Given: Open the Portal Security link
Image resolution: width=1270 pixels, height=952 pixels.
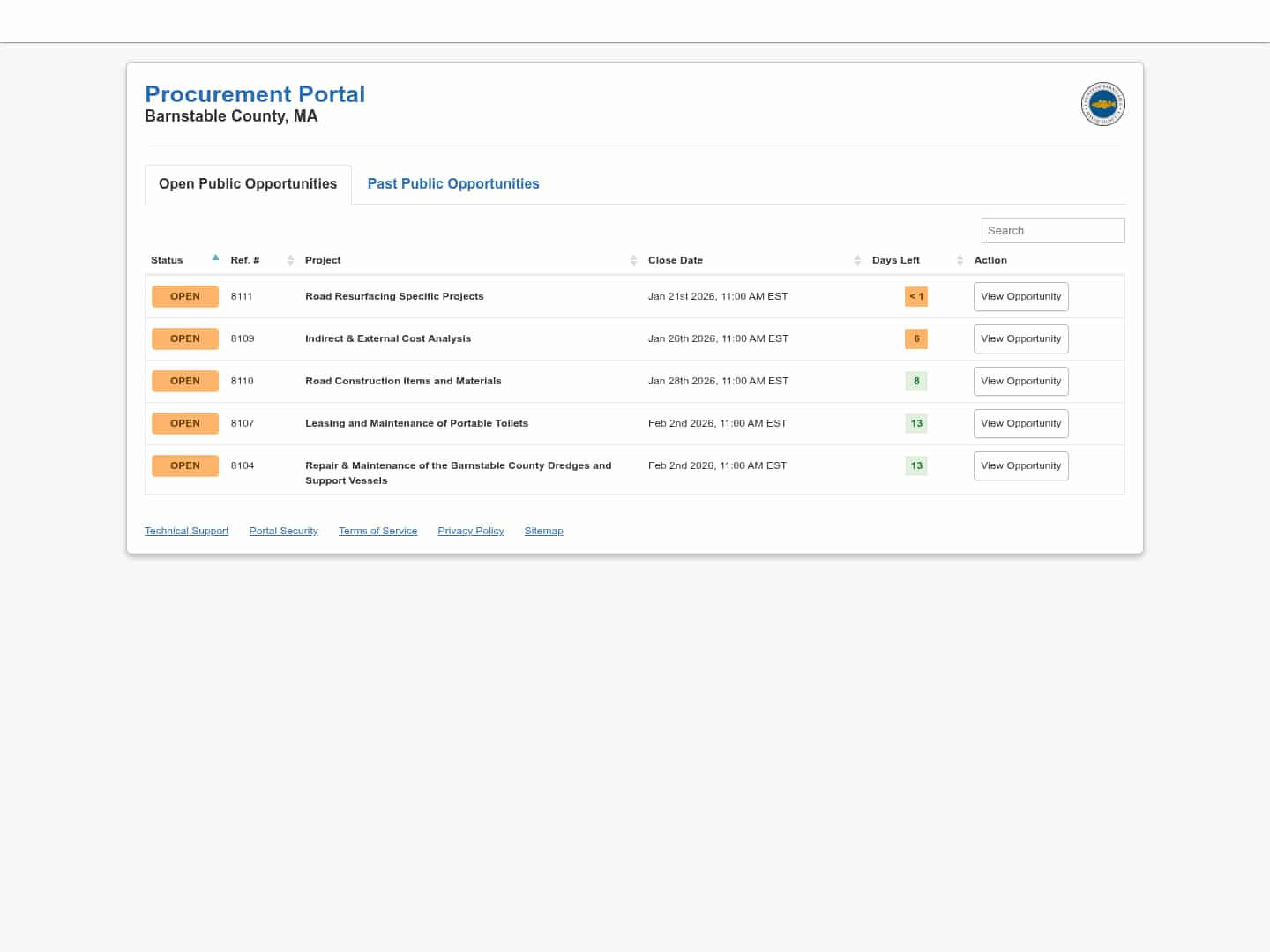Looking at the screenshot, I should (283, 531).
